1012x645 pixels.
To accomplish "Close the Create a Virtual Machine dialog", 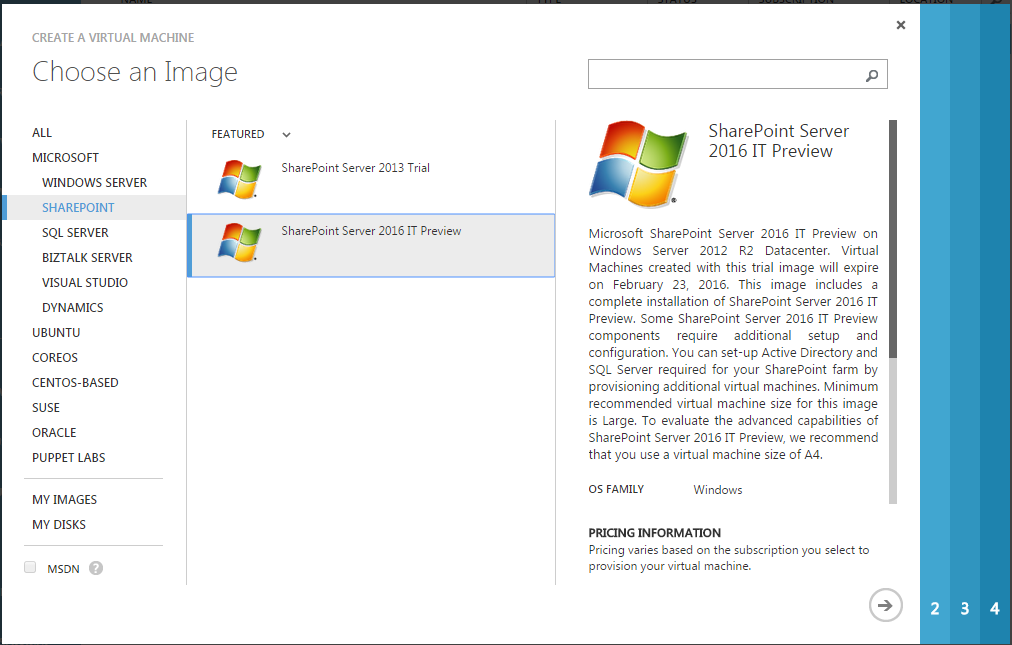I will pyautogui.click(x=901, y=25).
